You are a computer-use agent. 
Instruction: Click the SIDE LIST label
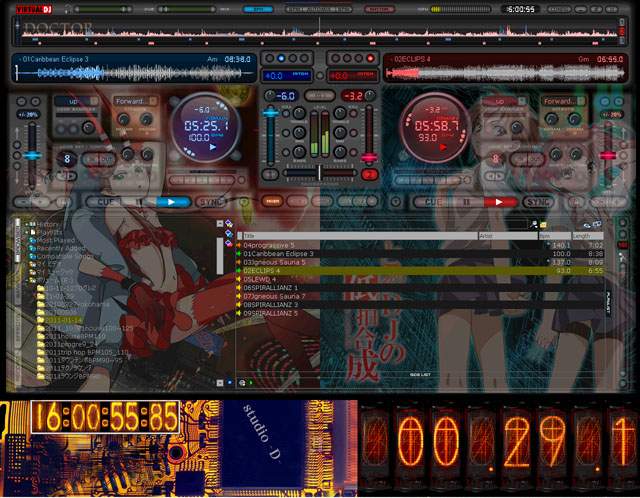(x=420, y=374)
